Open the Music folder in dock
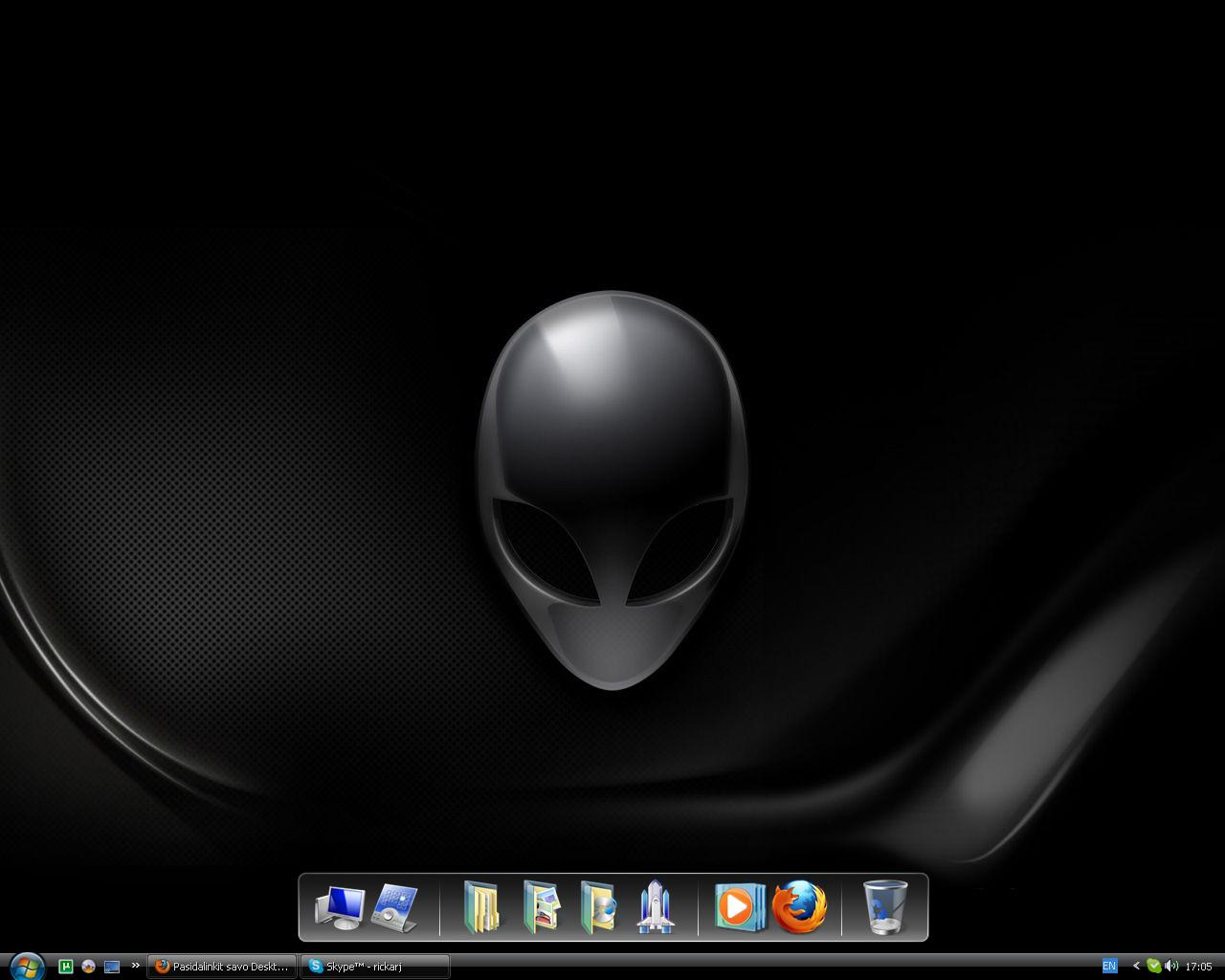 [598, 907]
